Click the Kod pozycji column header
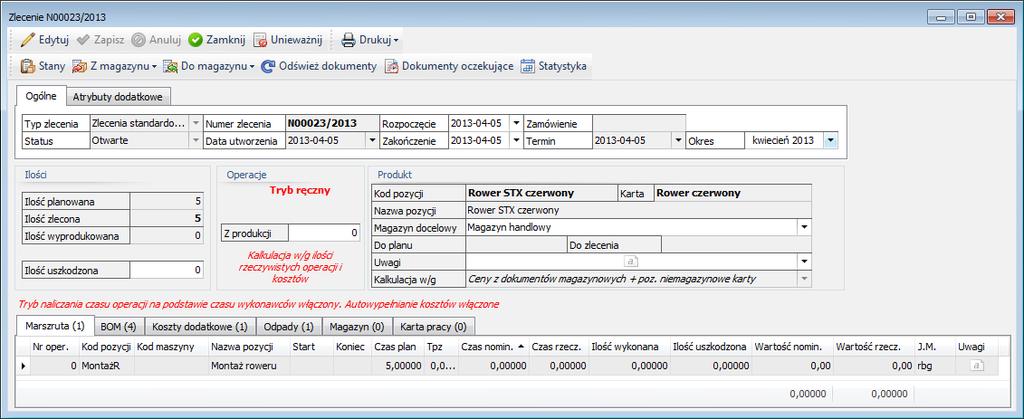This screenshot has width=1024, height=419. (x=107, y=347)
